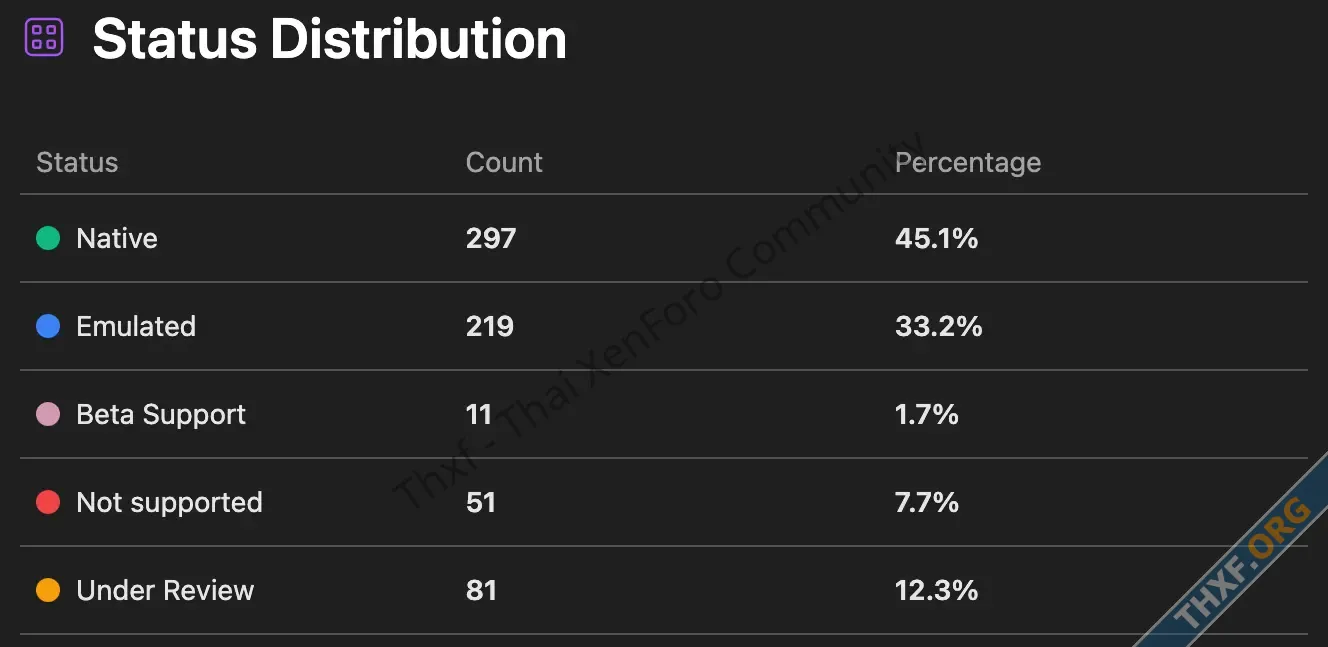Click the Under Review row label

tap(165, 590)
